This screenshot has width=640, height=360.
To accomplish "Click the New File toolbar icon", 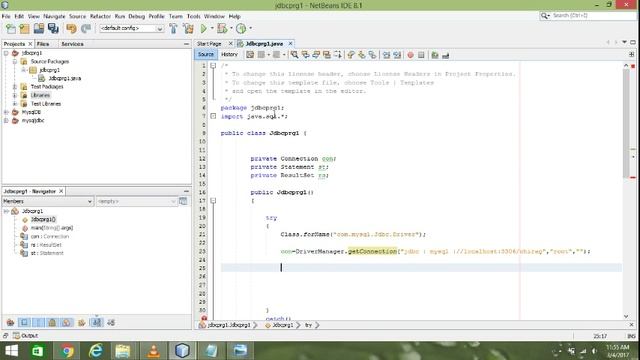I will coord(11,28).
